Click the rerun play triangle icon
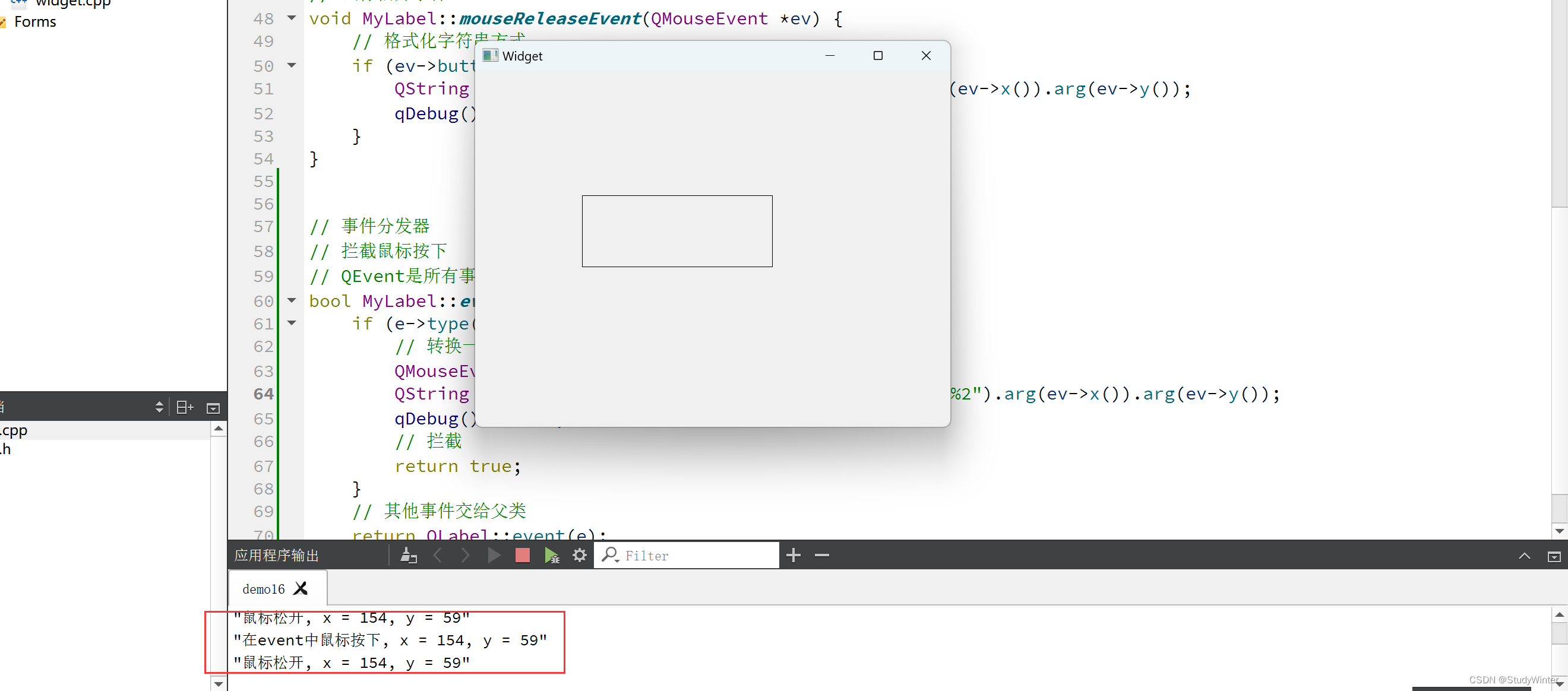This screenshot has height=691, width=1568. point(494,556)
